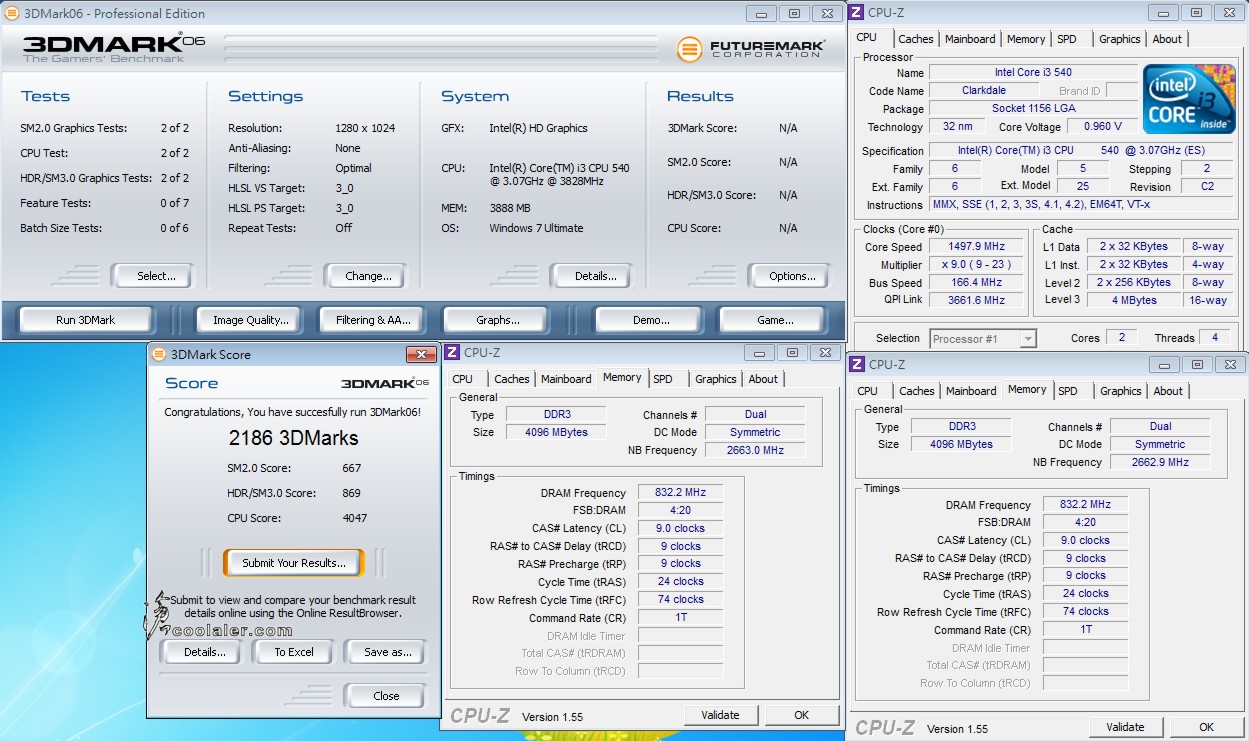1249x741 pixels.
Task: Open the Filtering & AA... tool
Action: pyautogui.click(x=373, y=320)
